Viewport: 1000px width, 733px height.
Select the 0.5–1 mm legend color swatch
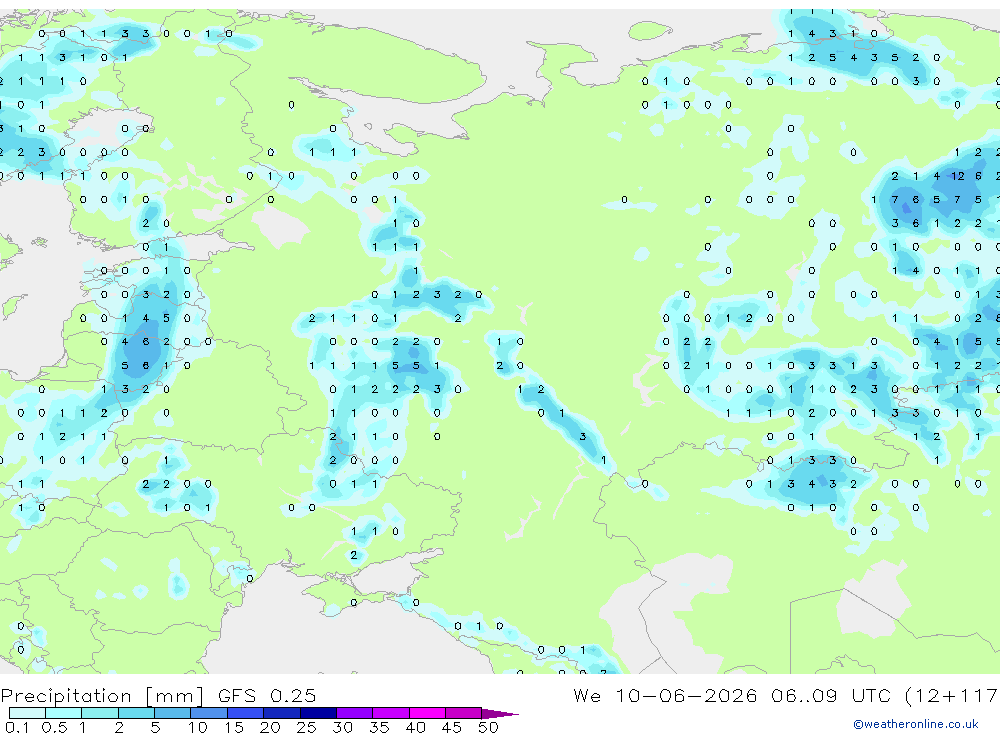(63, 713)
